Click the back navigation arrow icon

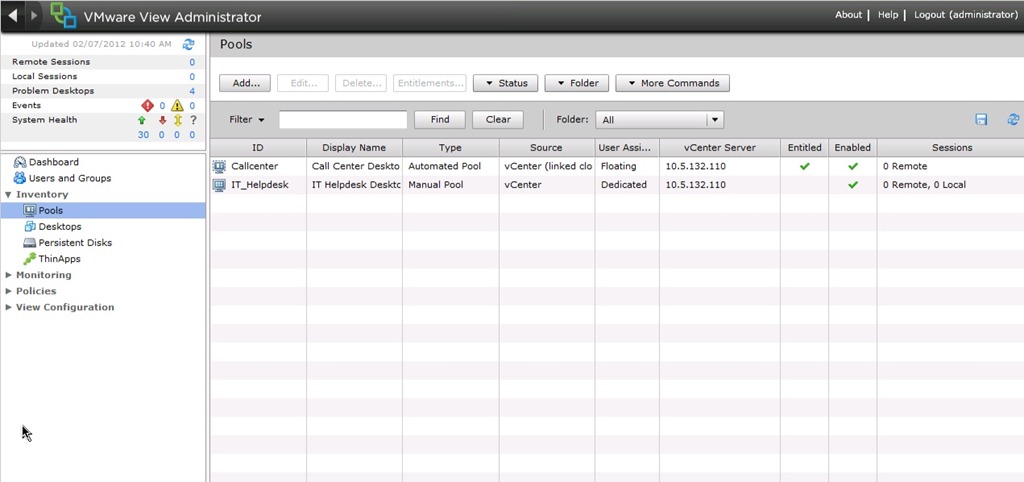point(13,16)
